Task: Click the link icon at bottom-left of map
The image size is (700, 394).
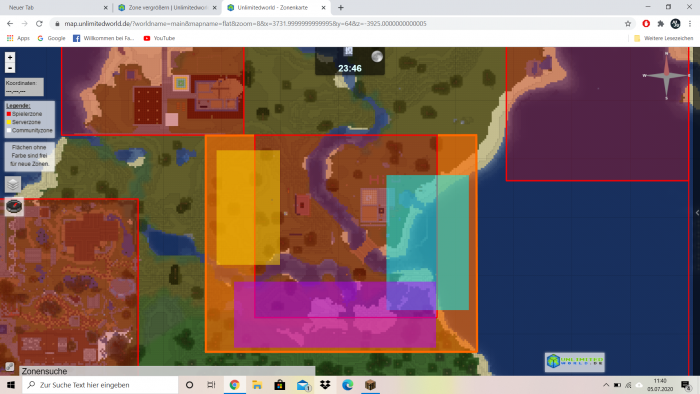Action: coord(9,367)
